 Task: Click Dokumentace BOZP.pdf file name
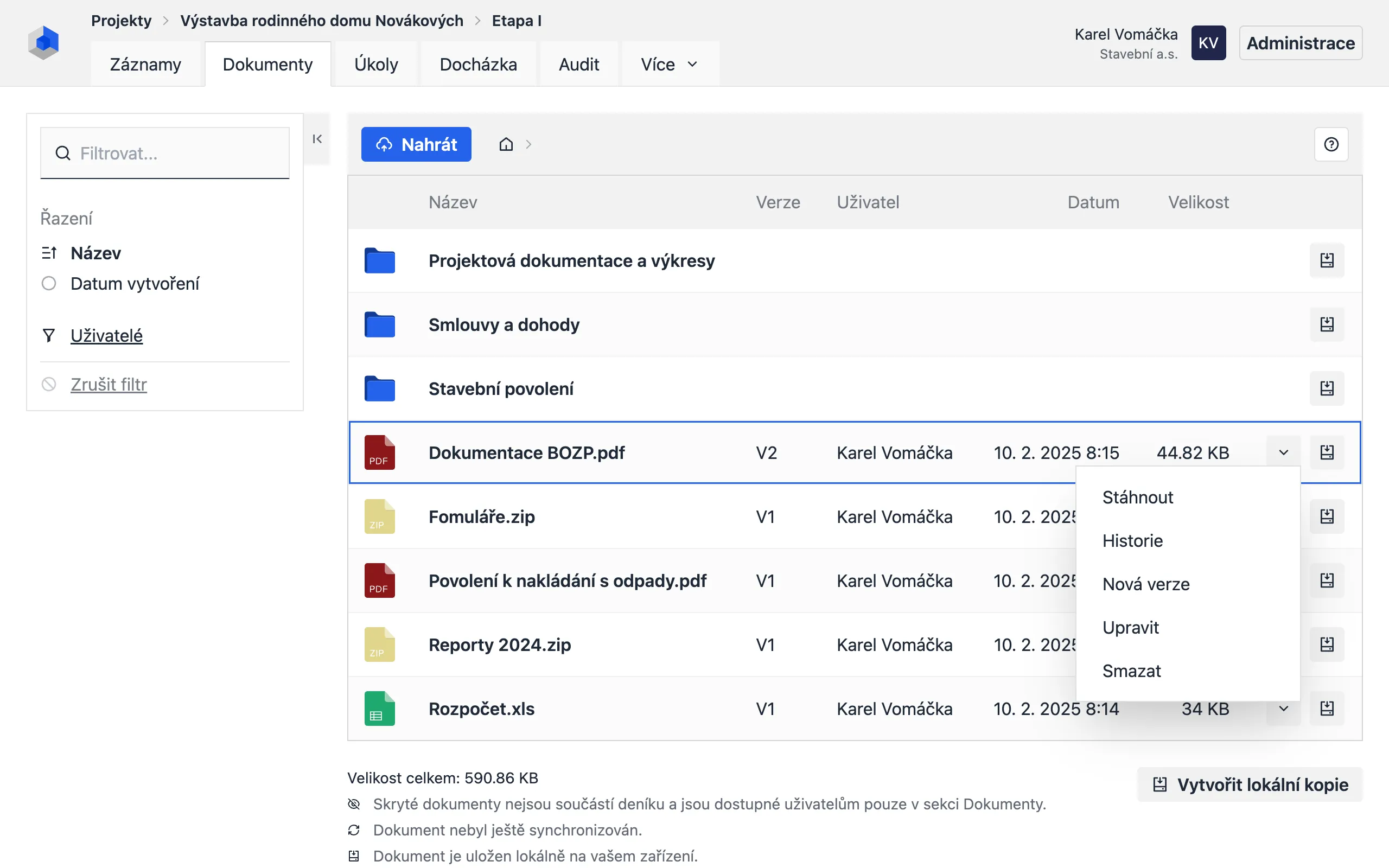(x=526, y=452)
